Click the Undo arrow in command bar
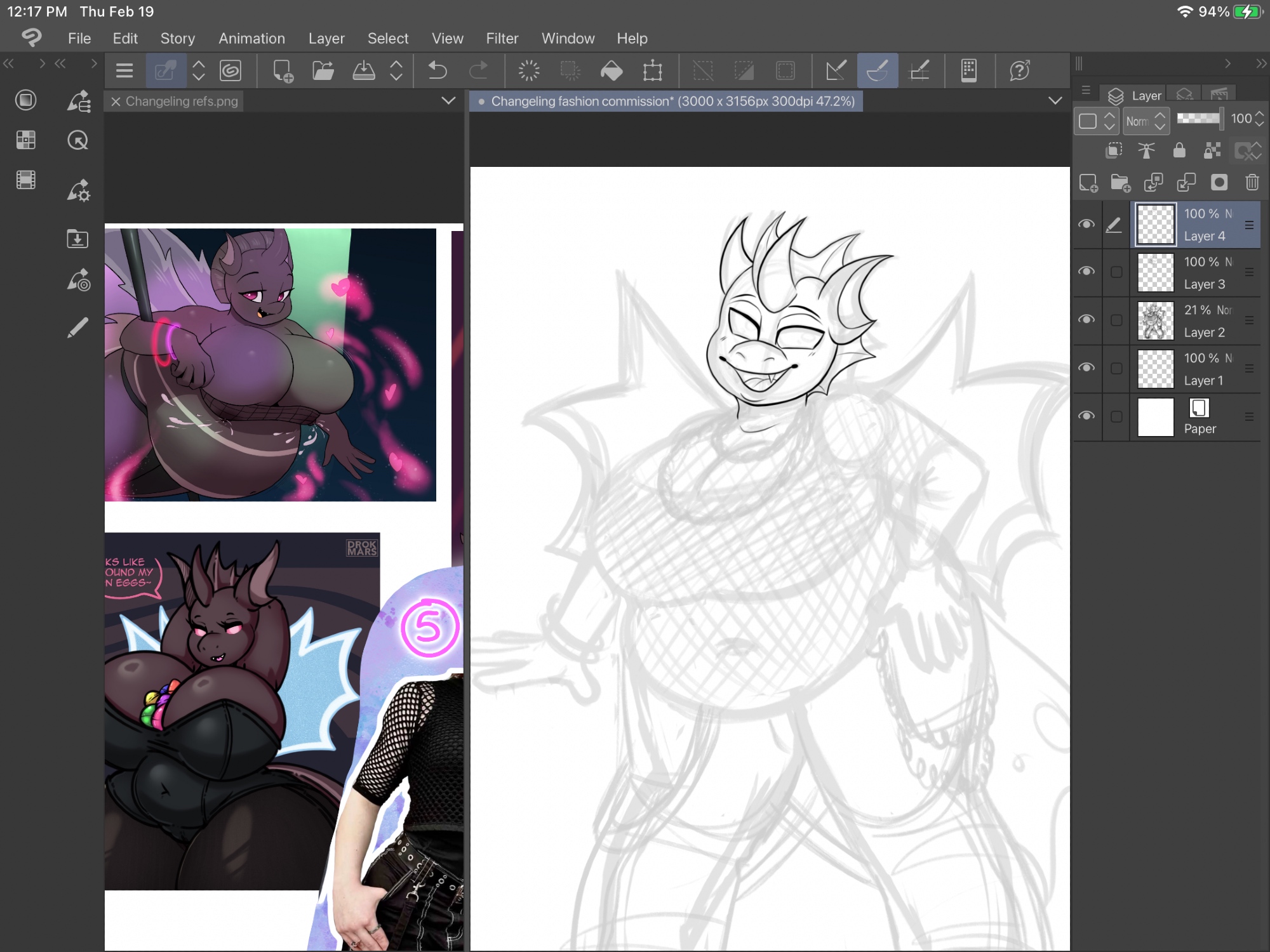Screen dimensions: 1270x952 click(438, 70)
